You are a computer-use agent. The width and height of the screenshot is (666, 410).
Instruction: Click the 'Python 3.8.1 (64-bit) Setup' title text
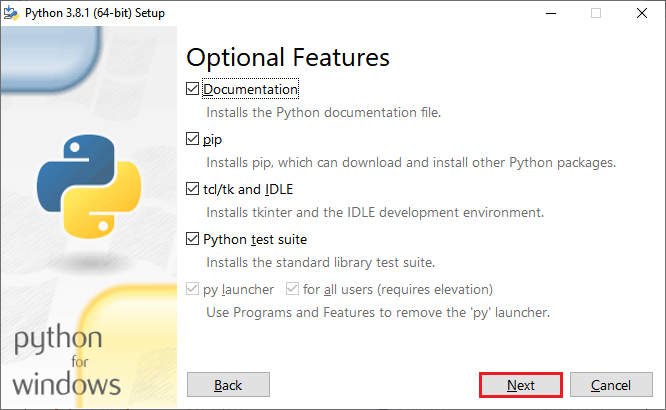pyautogui.click(x=96, y=13)
